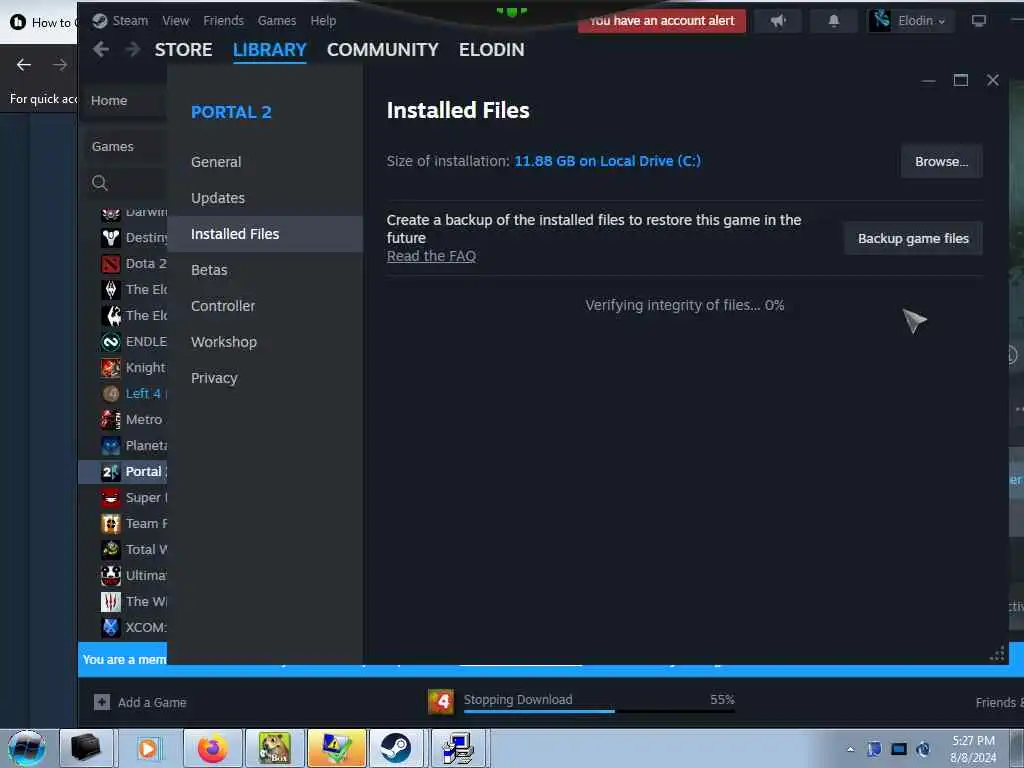Click the Browse... button
This screenshot has width=1024, height=768.
(x=941, y=161)
